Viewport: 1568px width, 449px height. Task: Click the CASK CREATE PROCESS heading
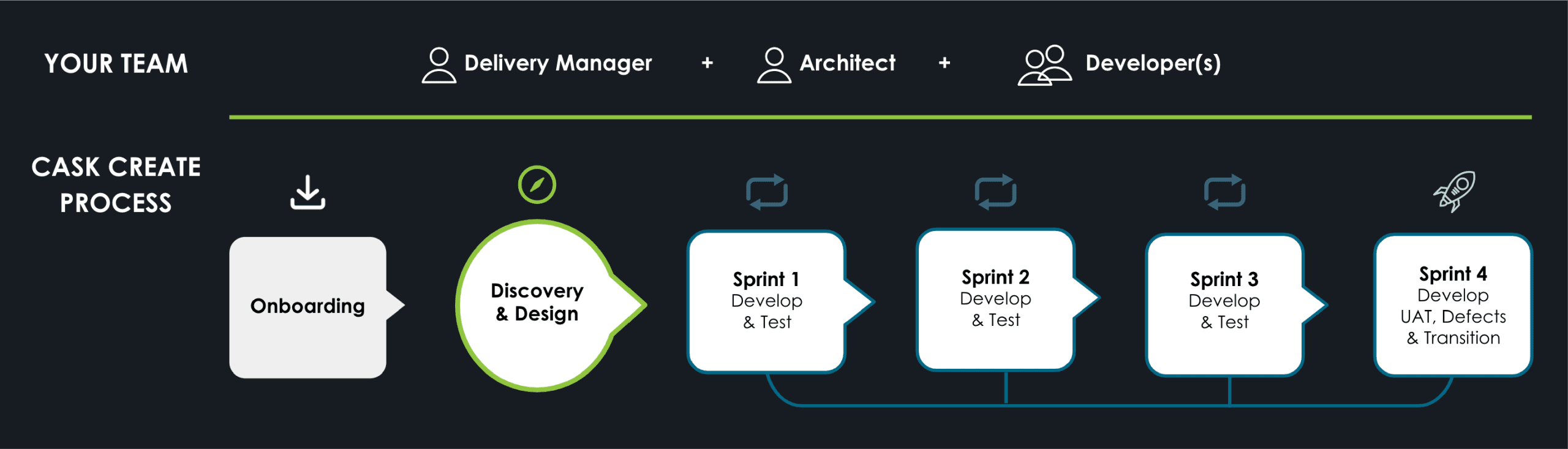(x=116, y=184)
